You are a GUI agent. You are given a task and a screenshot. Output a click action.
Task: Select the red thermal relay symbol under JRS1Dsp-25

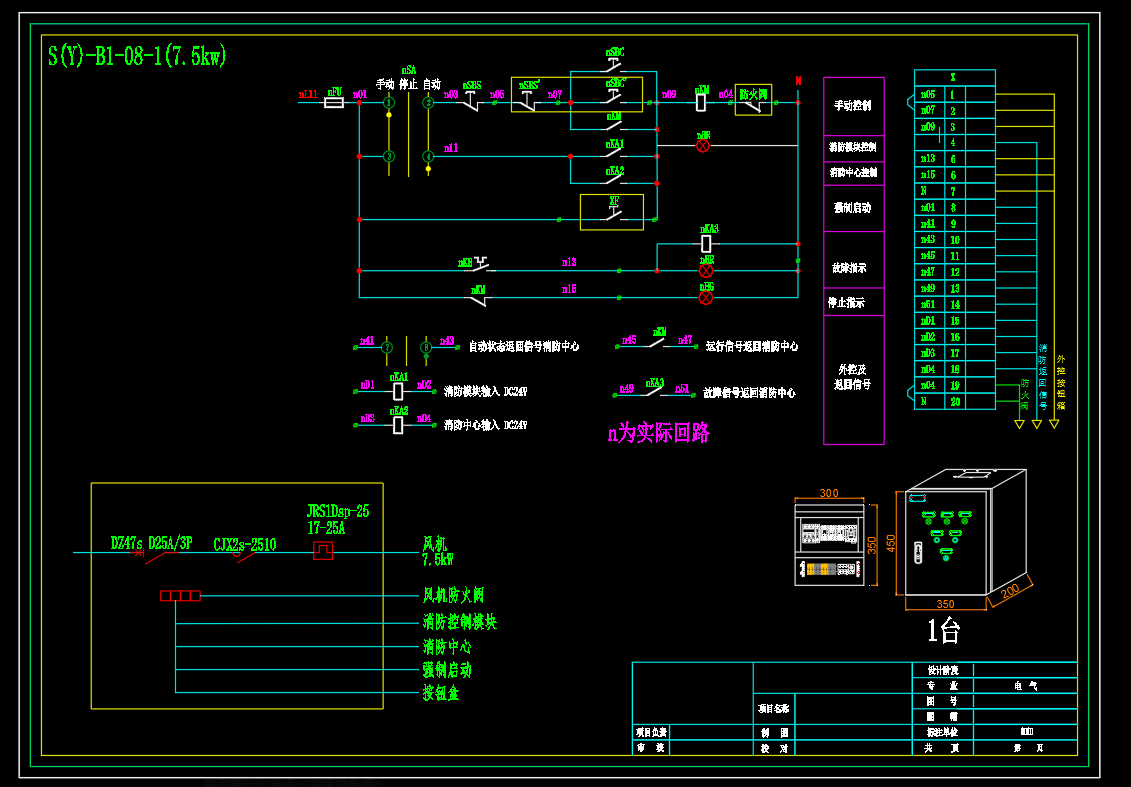(323, 551)
